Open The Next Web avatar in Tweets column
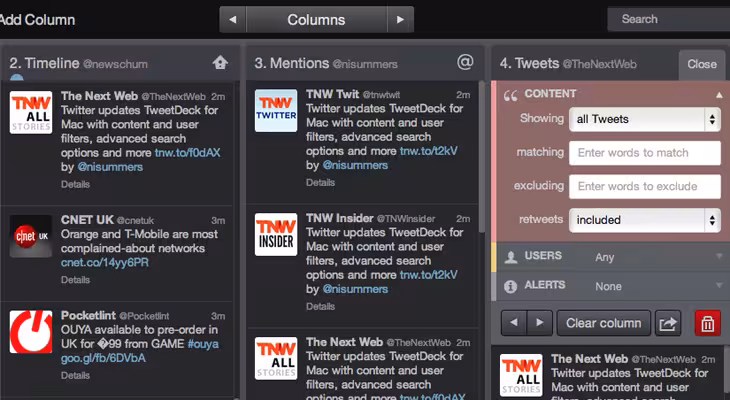This screenshot has width=730, height=400. [521, 375]
